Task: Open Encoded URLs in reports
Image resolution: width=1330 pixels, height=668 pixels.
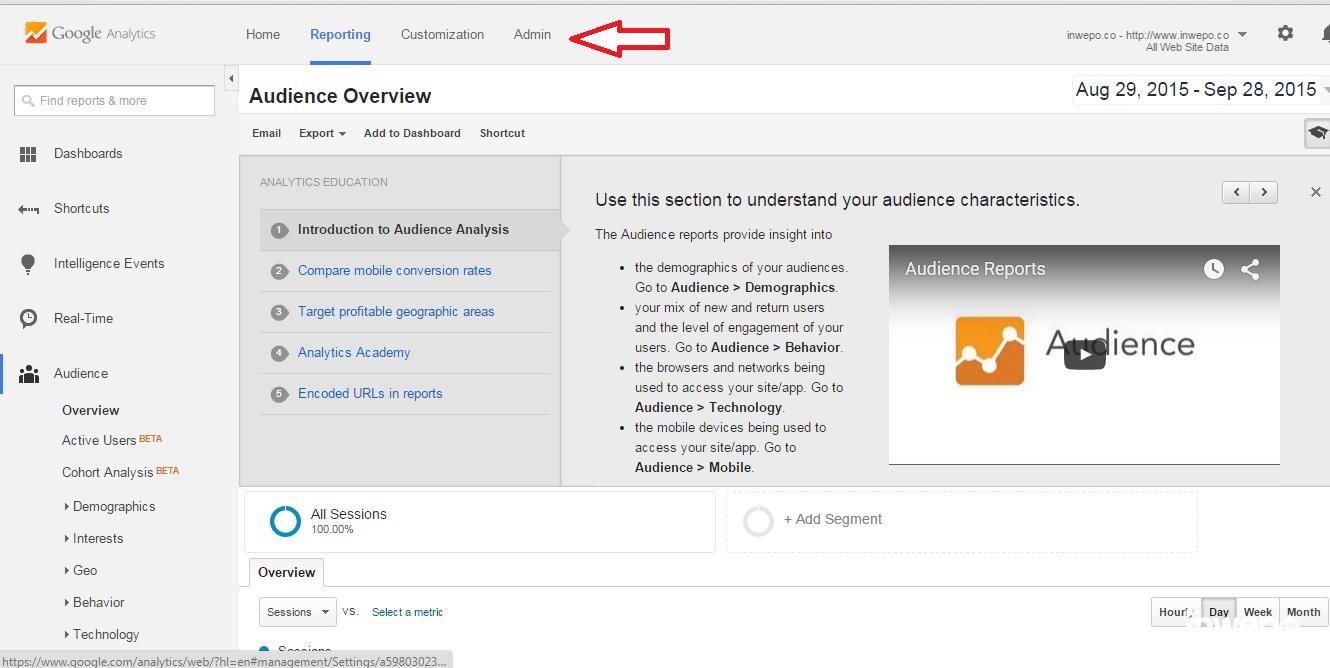Action: (370, 394)
